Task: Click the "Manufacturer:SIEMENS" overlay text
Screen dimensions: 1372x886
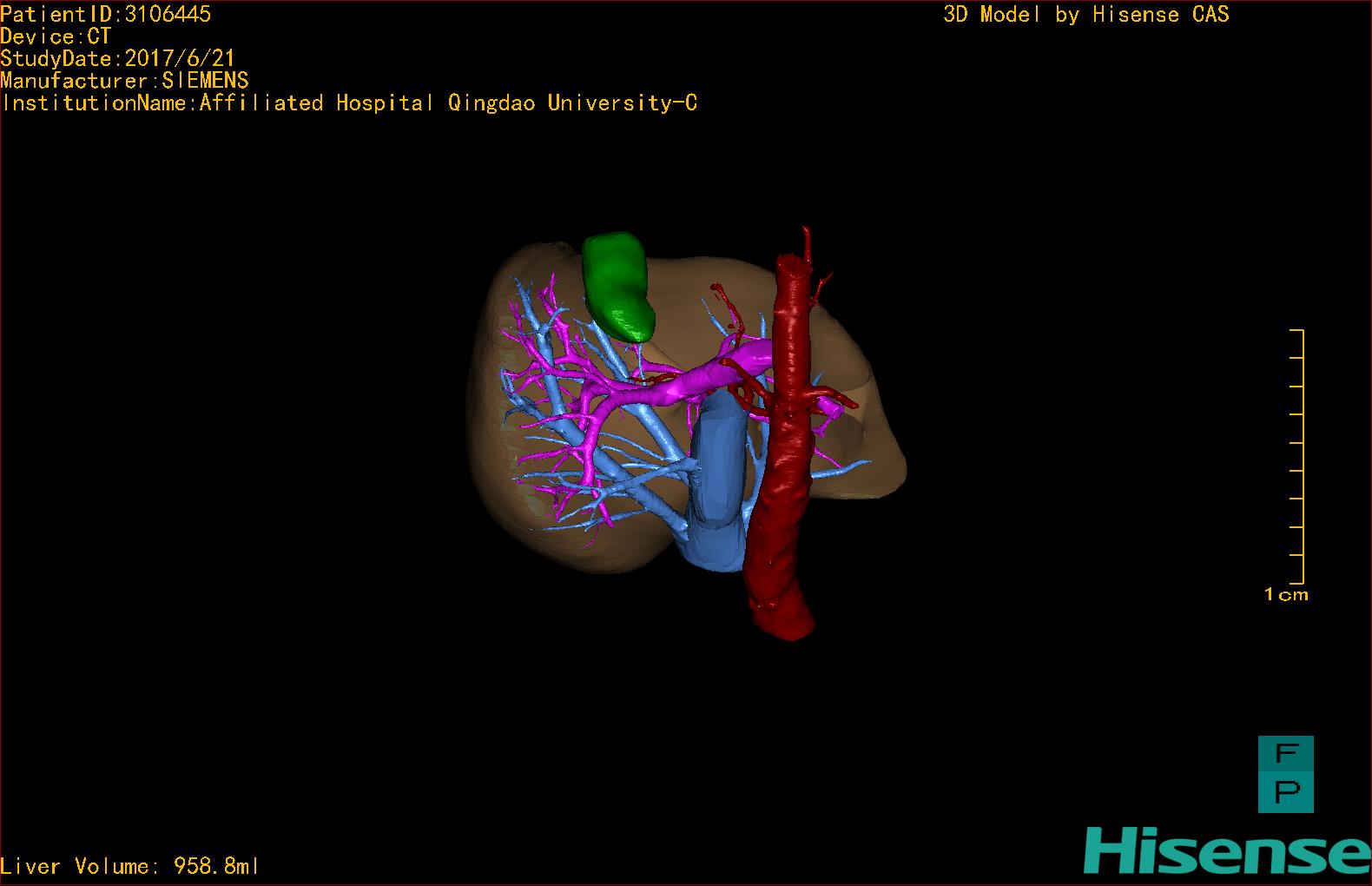Action: pos(125,81)
